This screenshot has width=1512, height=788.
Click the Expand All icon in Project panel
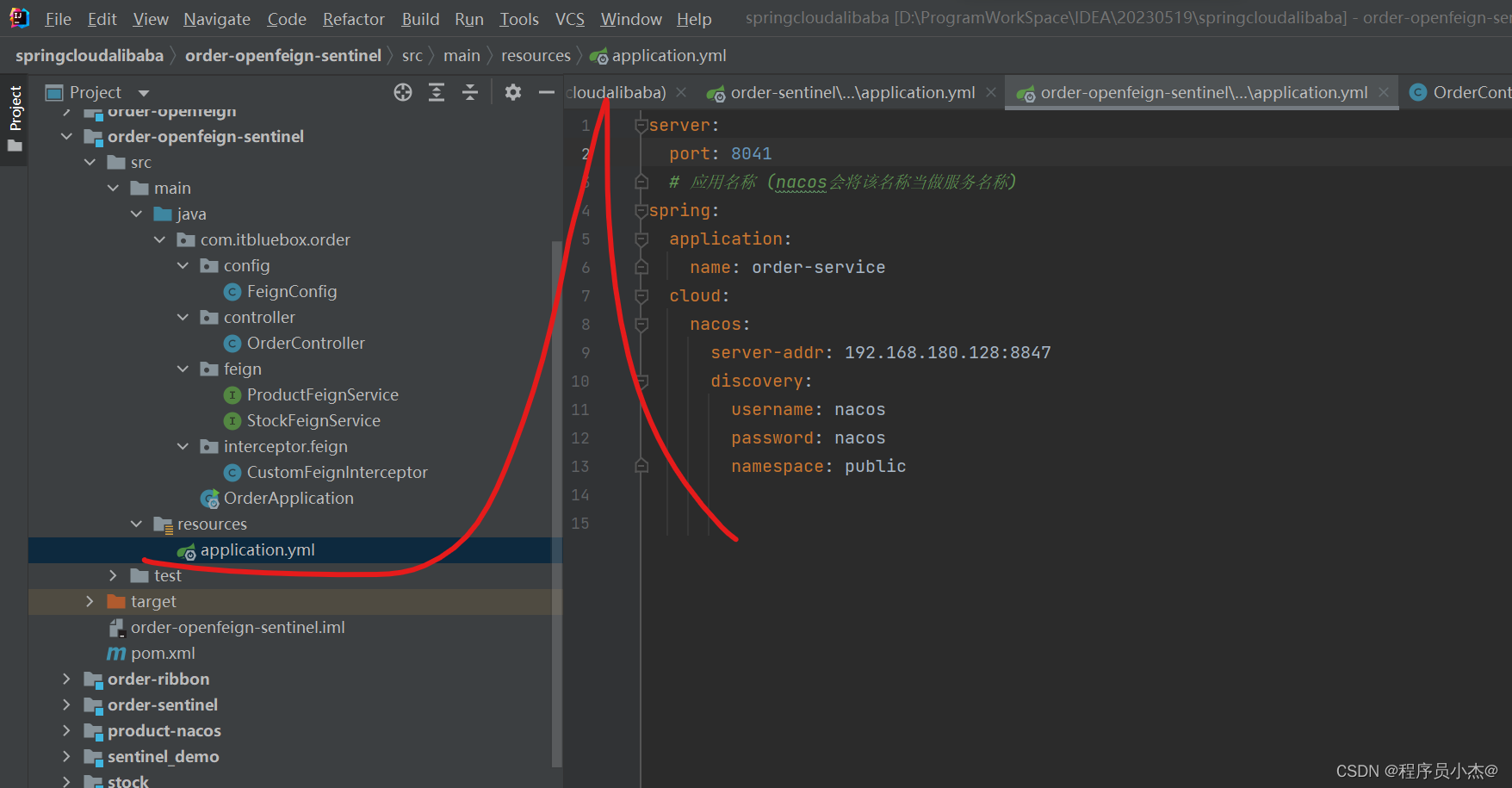coord(437,92)
